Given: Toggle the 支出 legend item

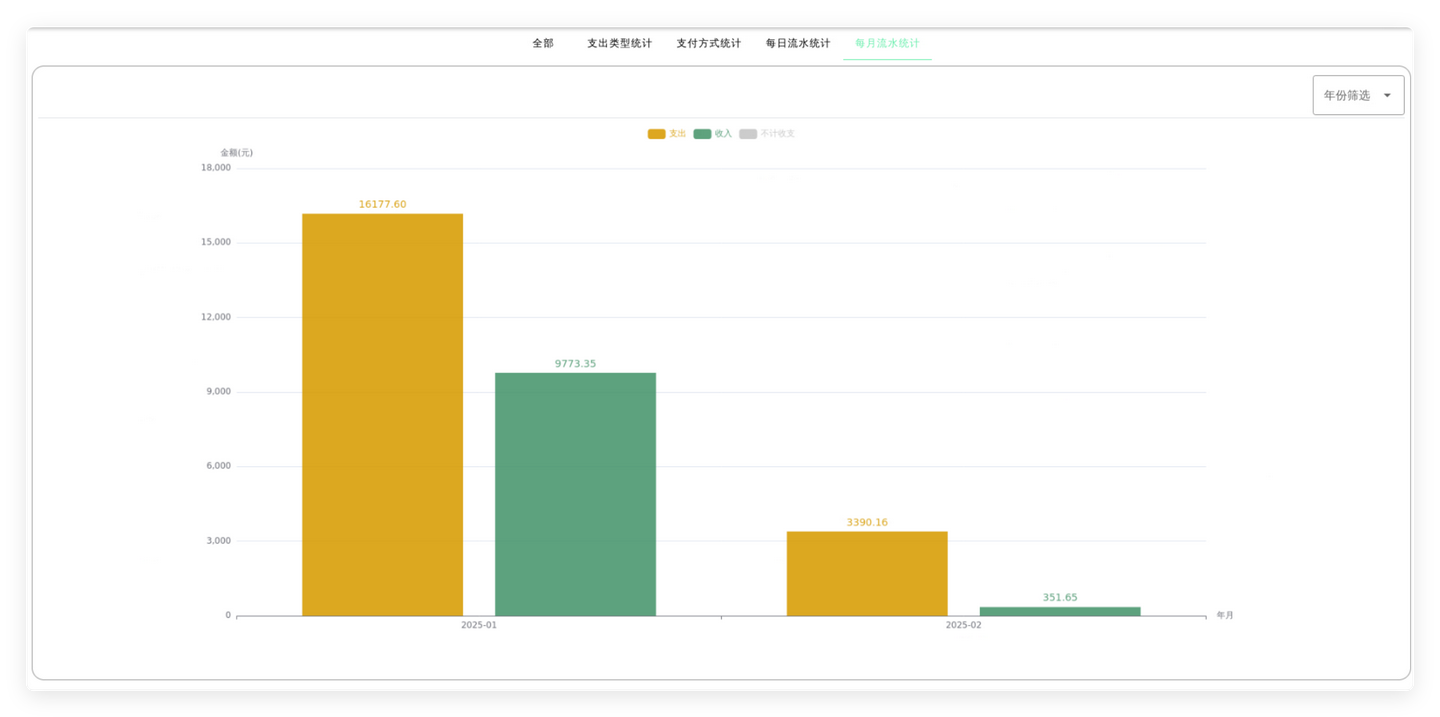Looking at the screenshot, I should tap(666, 132).
